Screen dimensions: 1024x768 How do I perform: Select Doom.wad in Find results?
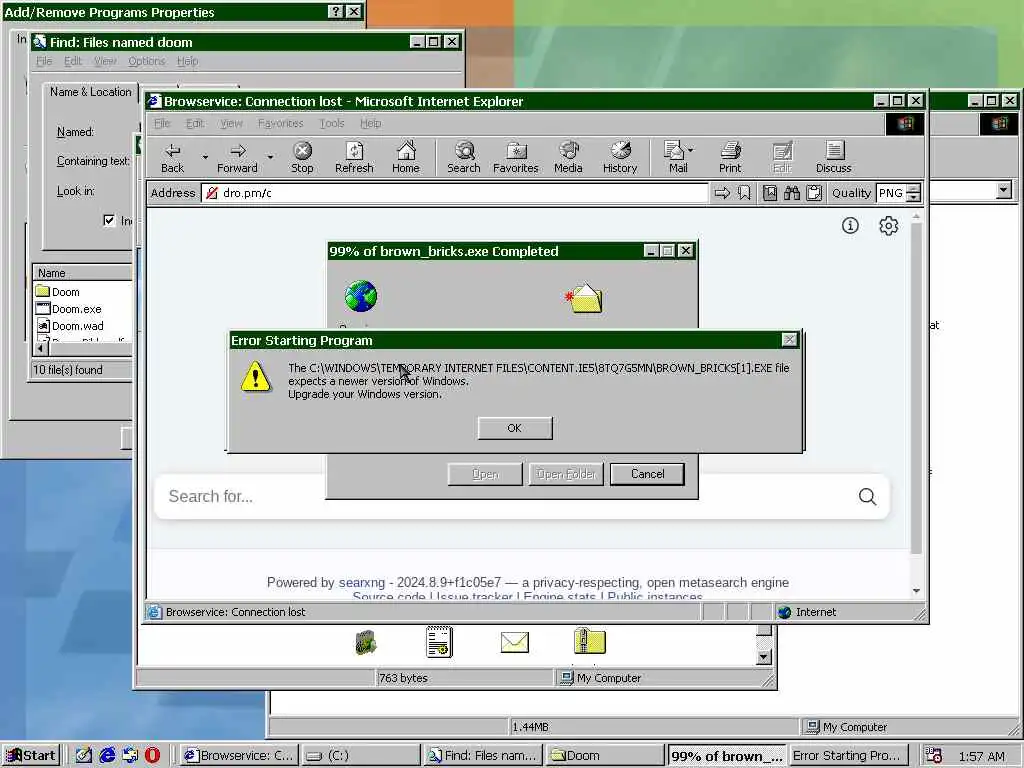click(70, 326)
